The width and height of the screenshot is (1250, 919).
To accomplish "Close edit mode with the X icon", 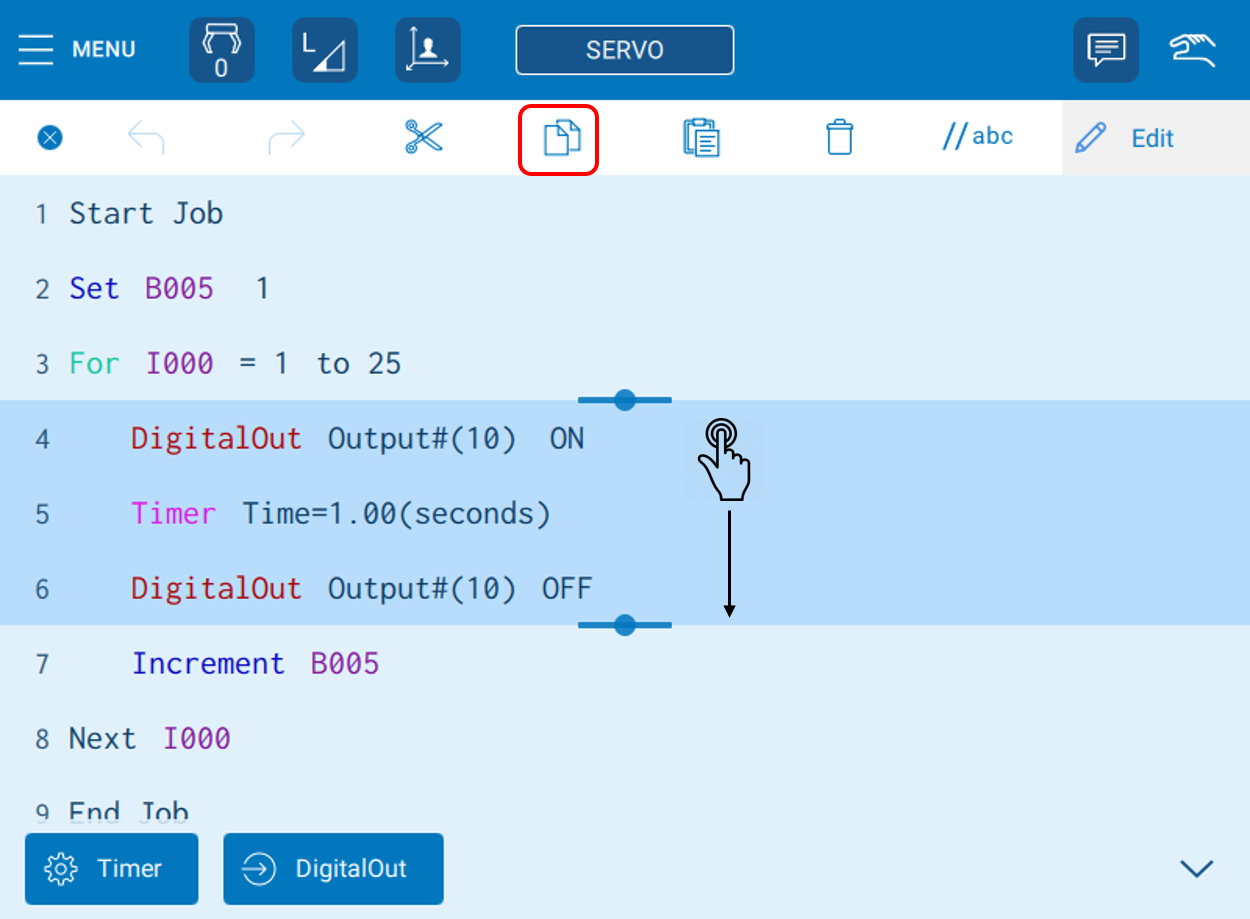I will pyautogui.click(x=50, y=138).
